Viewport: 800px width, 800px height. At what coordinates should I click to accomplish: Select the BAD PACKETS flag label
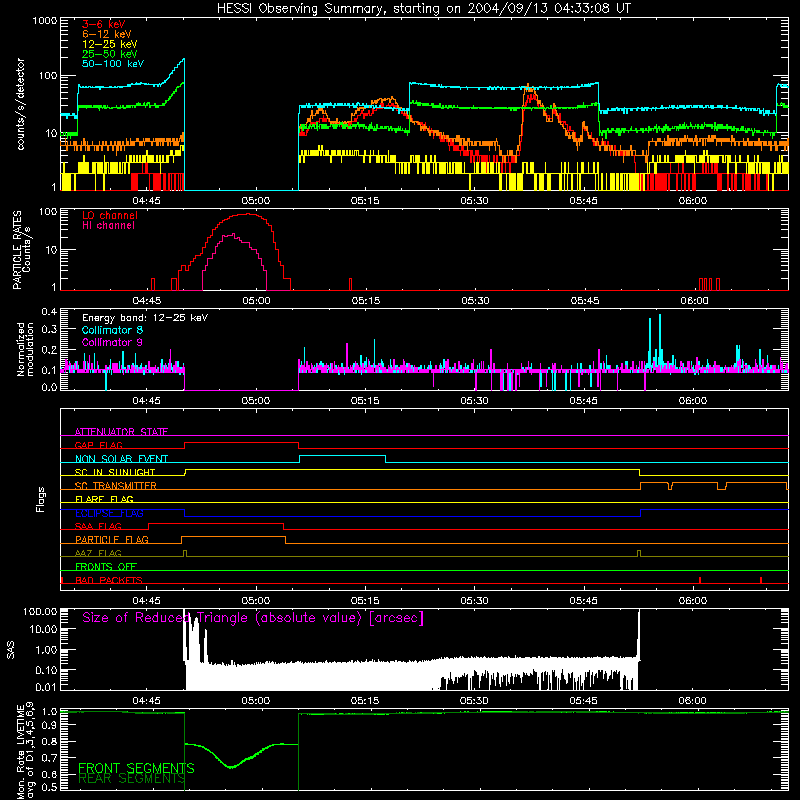[109, 580]
